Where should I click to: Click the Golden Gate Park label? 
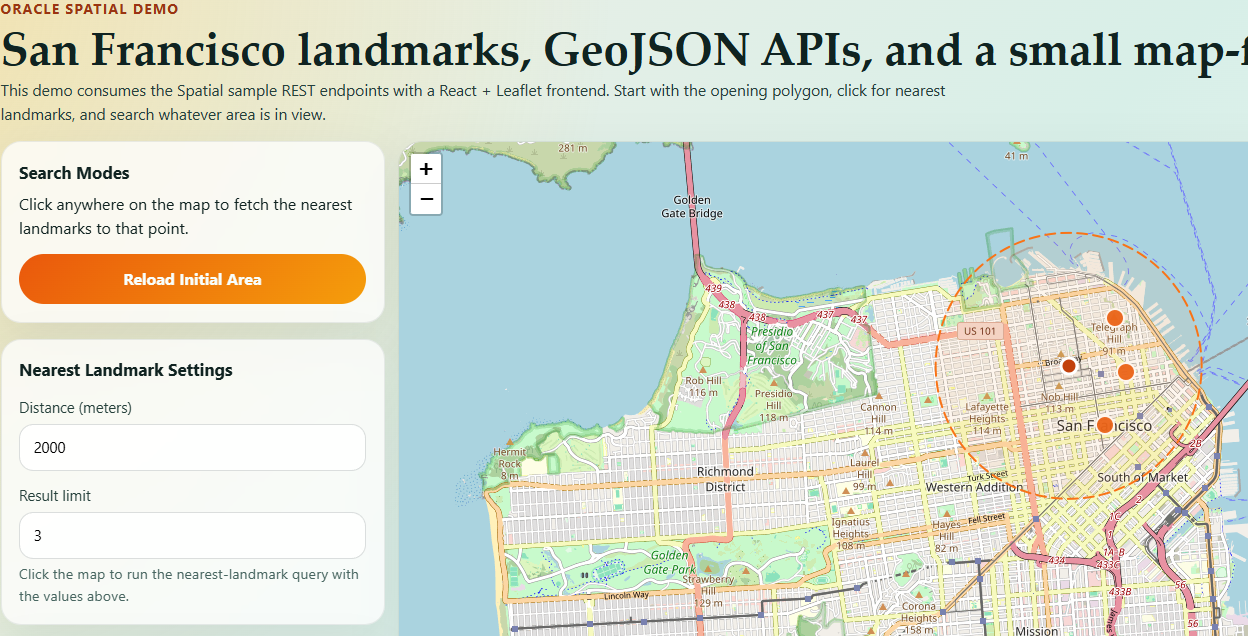(x=669, y=562)
